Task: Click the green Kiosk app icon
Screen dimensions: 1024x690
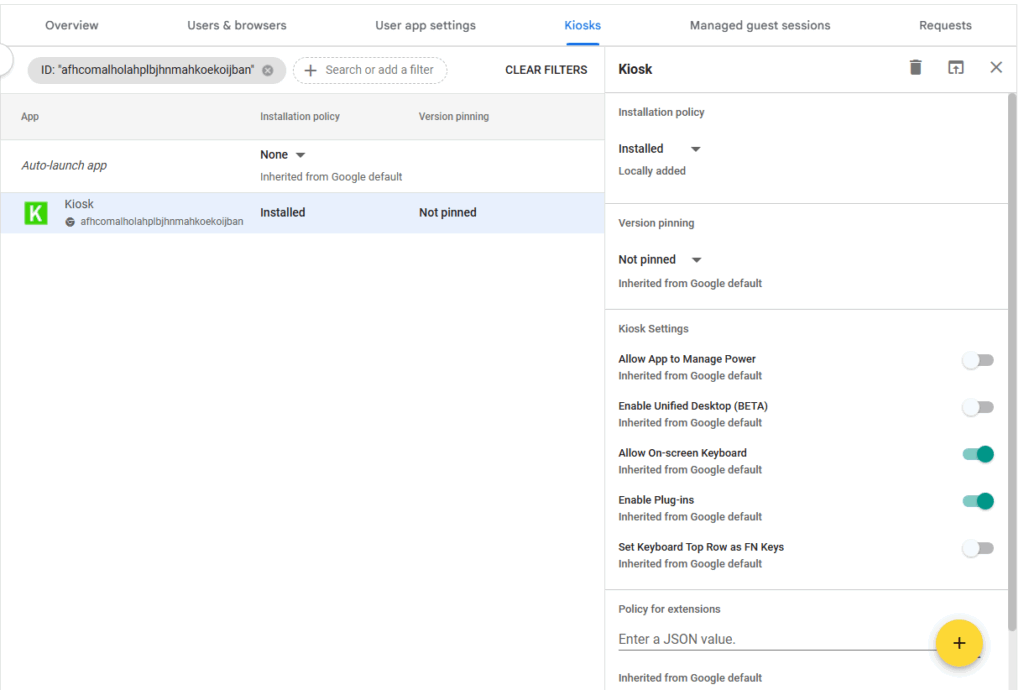Action: point(36,213)
